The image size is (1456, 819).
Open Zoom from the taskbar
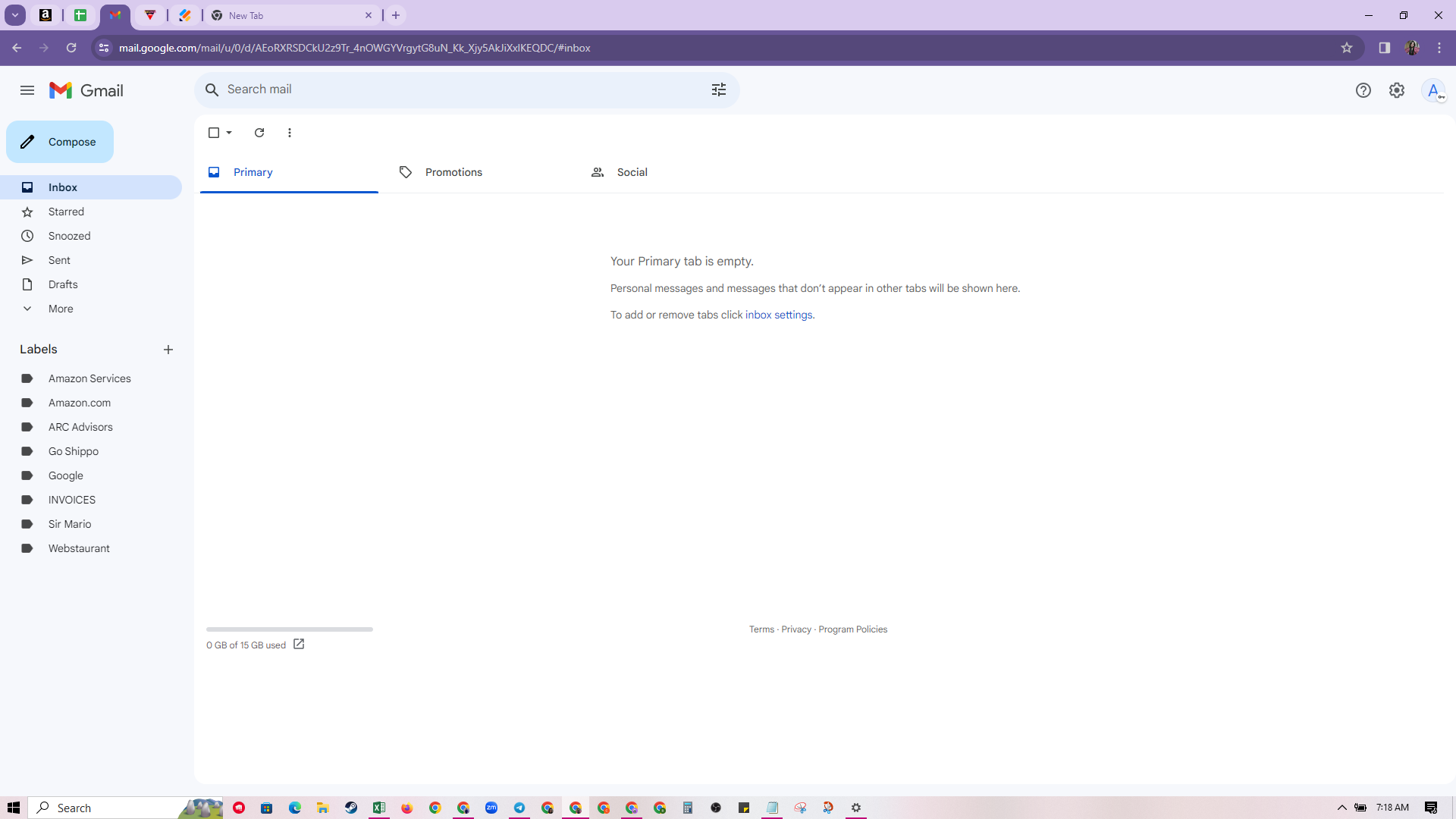[491, 808]
